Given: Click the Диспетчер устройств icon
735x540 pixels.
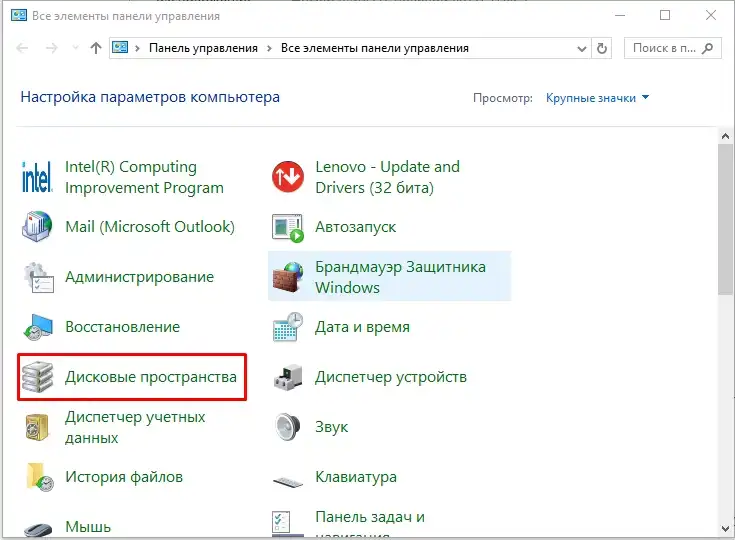Looking at the screenshot, I should 287,377.
